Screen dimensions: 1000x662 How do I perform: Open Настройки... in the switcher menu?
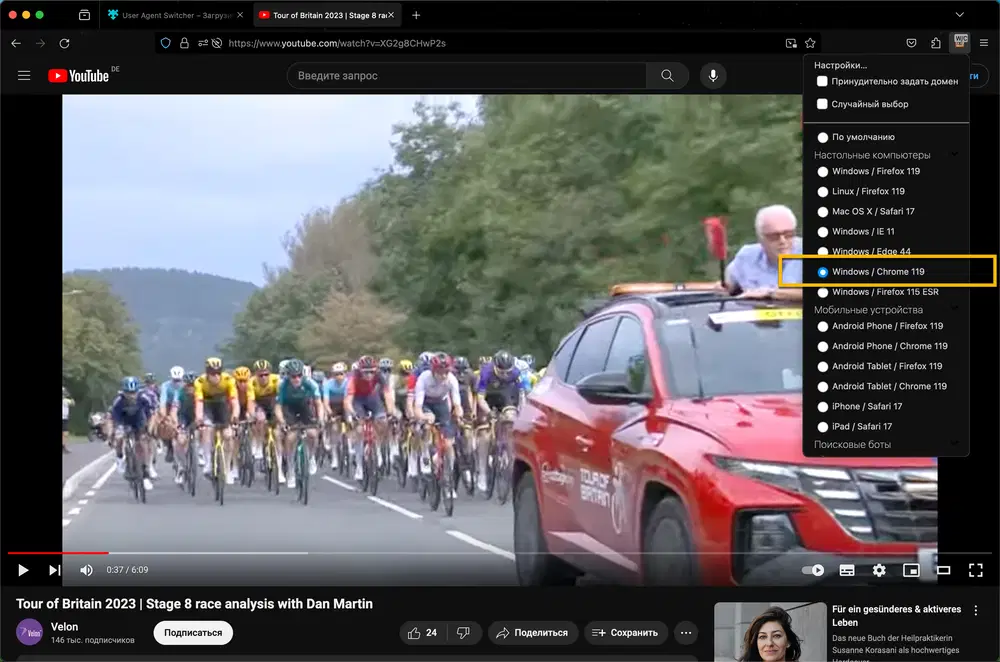coord(840,65)
